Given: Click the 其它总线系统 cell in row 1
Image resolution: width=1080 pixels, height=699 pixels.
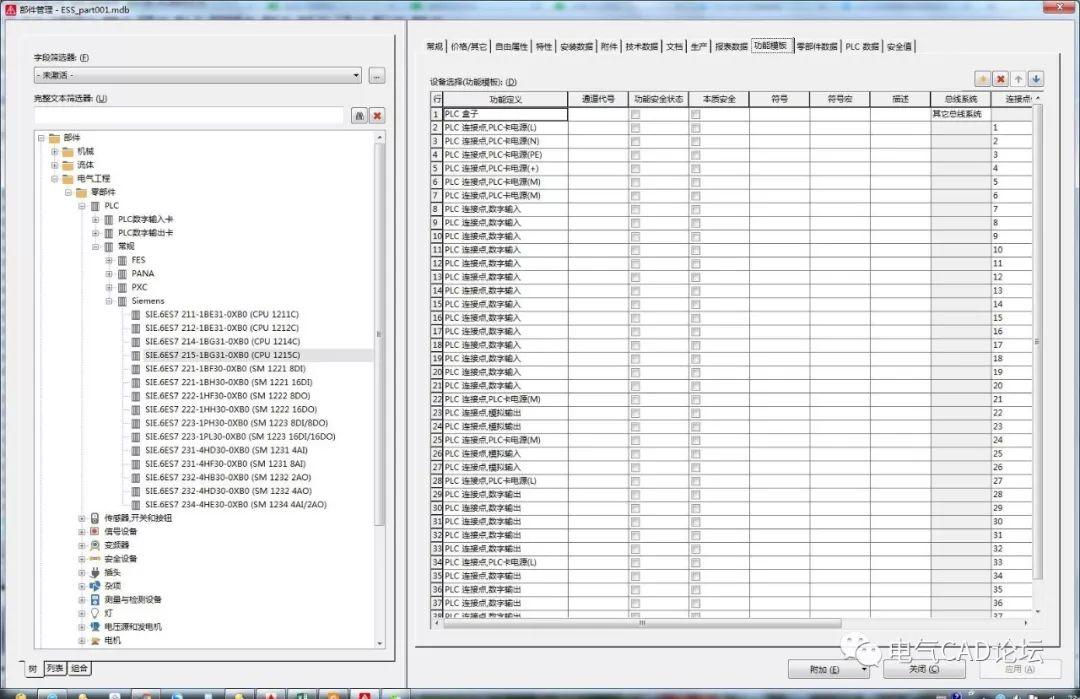Looking at the screenshot, I should (x=960, y=114).
